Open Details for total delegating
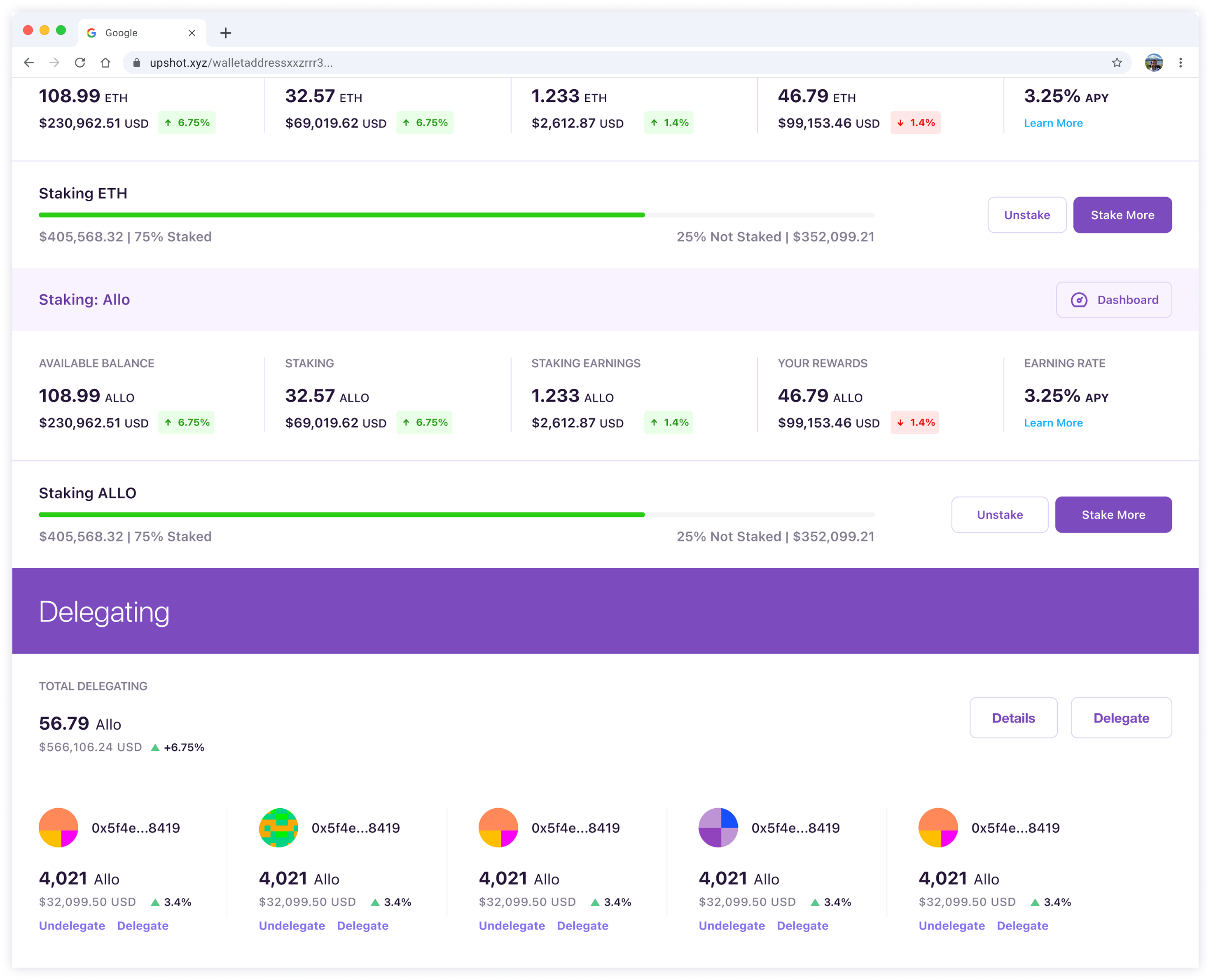The width and height of the screenshot is (1211, 980). point(1013,718)
